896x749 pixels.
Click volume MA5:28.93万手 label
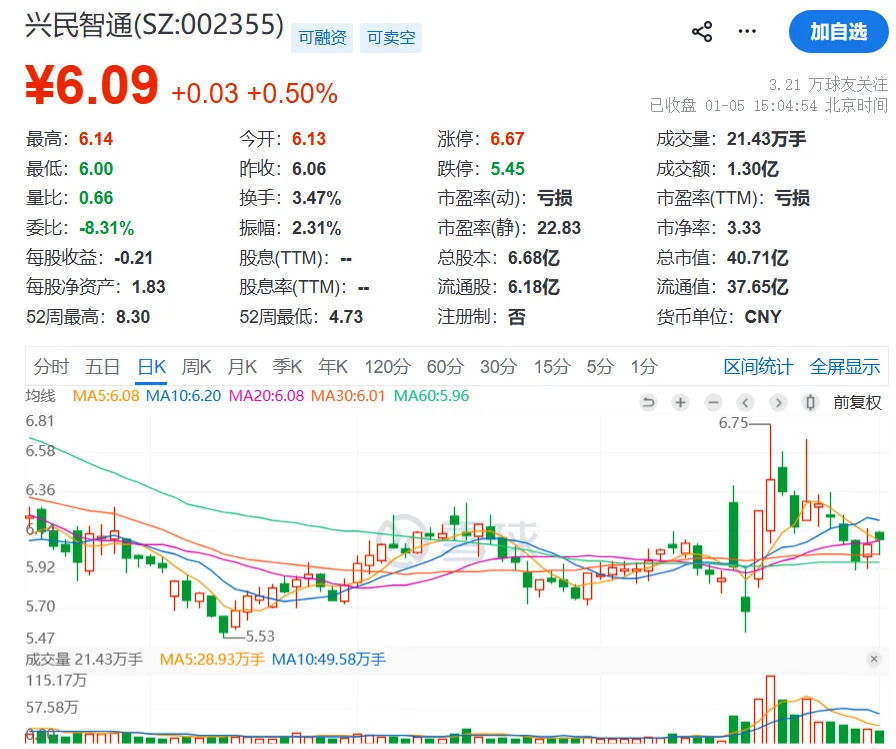click(212, 659)
